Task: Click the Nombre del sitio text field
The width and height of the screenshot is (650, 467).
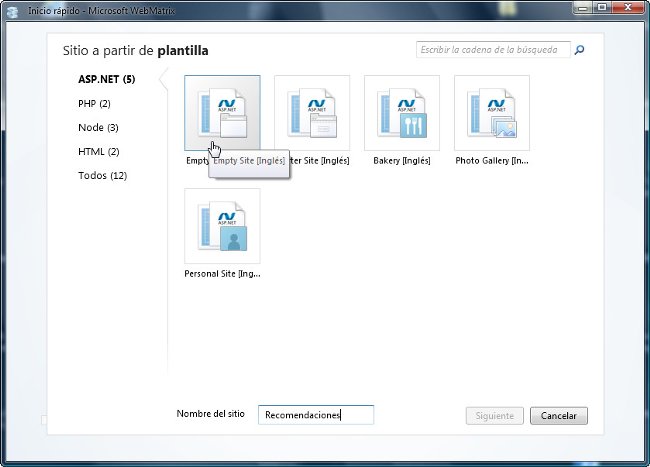Action: 315,415
